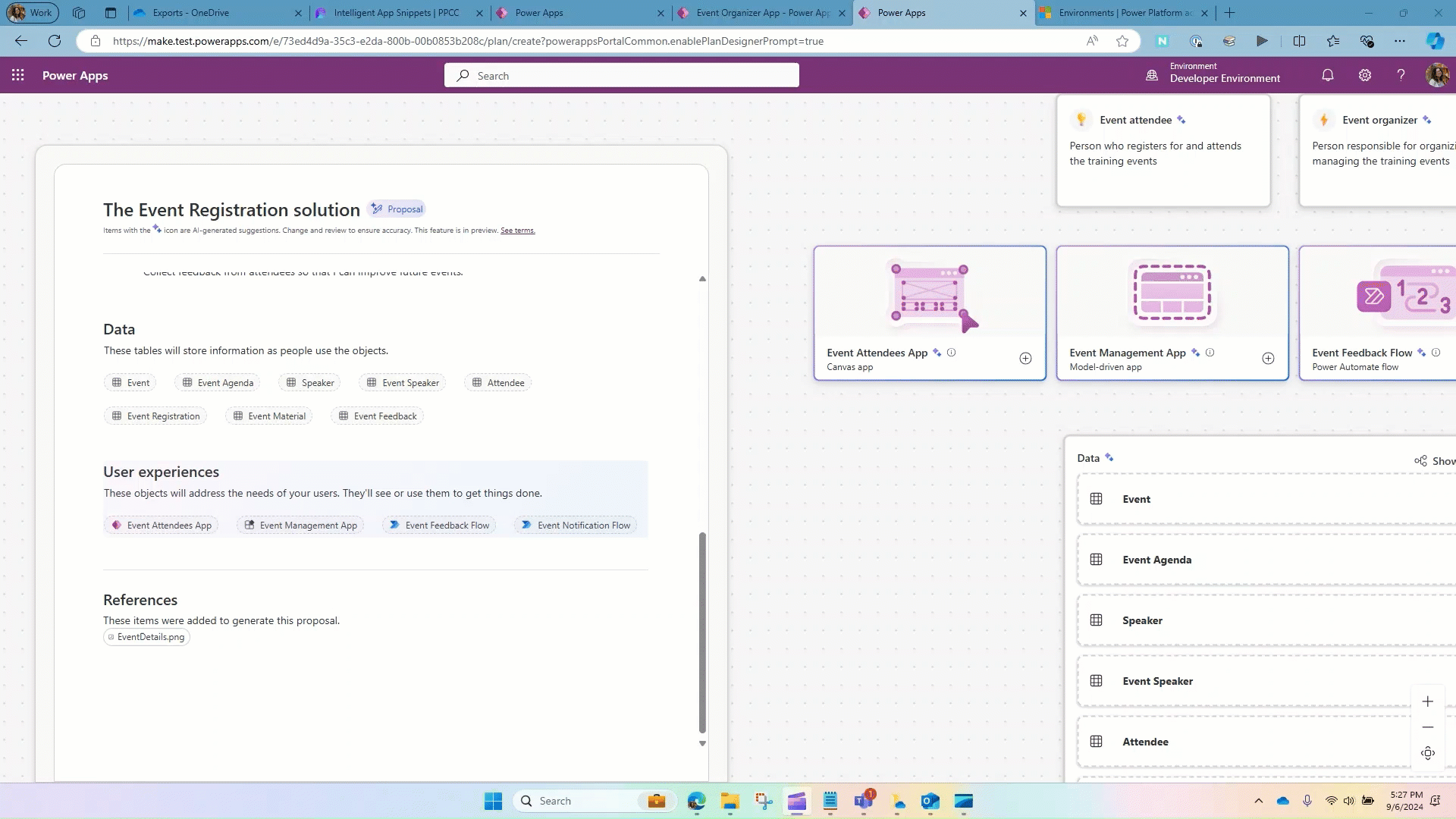The image size is (1456, 819).
Task: Open the See terms link
Action: 517,231
